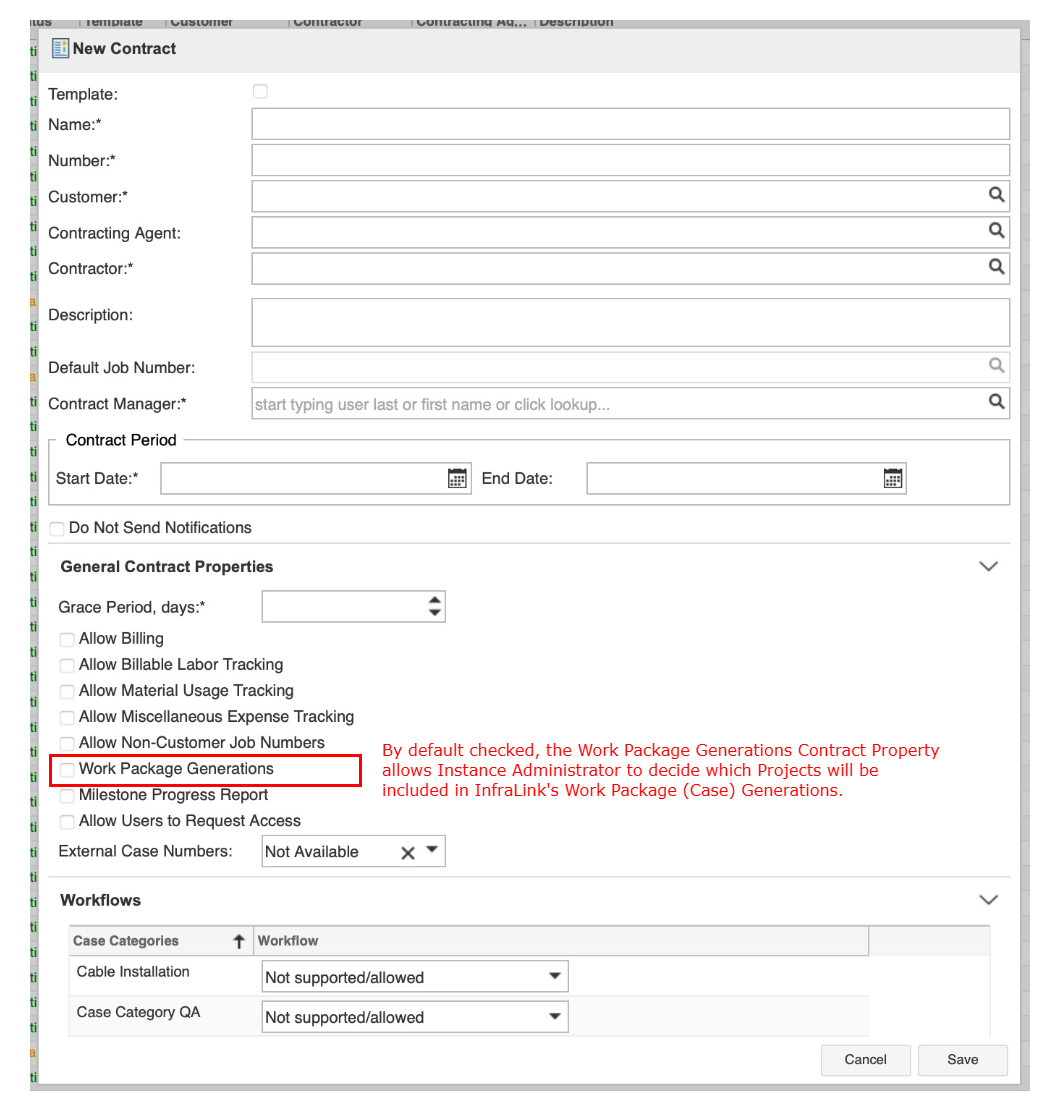The width and height of the screenshot is (1050, 1110).
Task: Increase the Grace Period days value
Action: [x=434, y=600]
